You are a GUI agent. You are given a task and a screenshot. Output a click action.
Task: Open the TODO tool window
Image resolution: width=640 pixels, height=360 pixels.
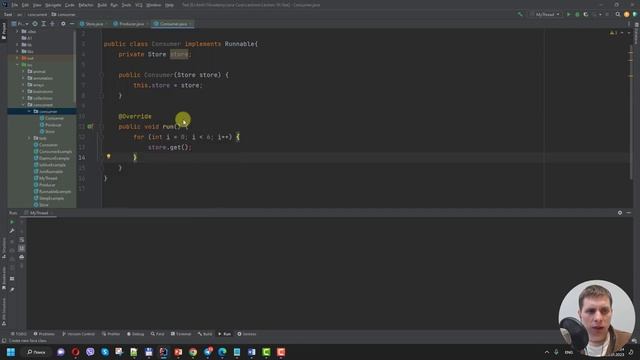18,334
